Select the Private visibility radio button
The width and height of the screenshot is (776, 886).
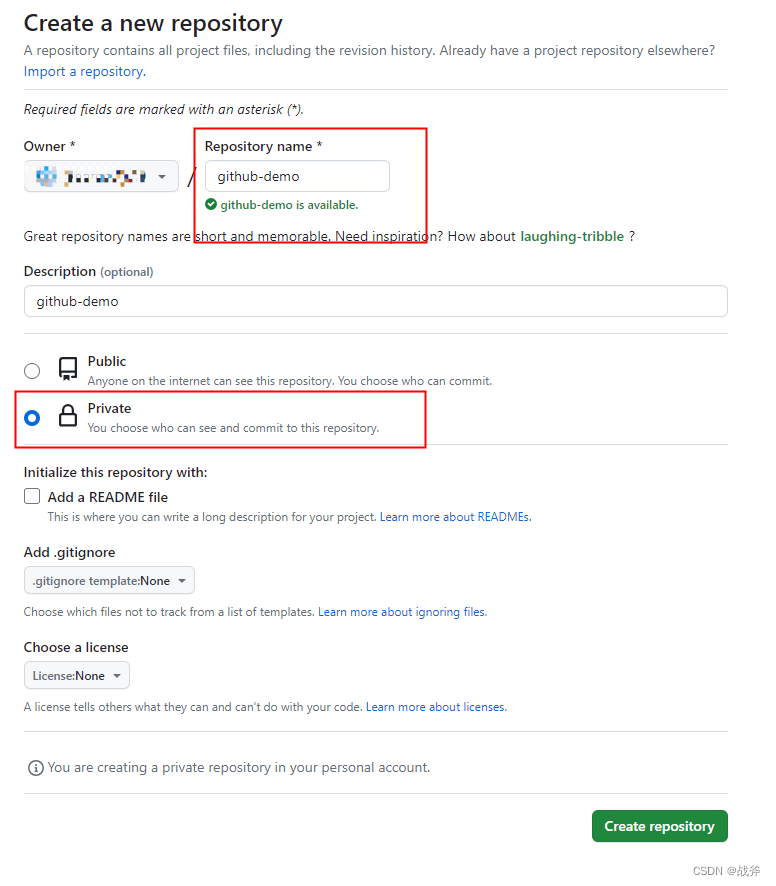point(32,417)
